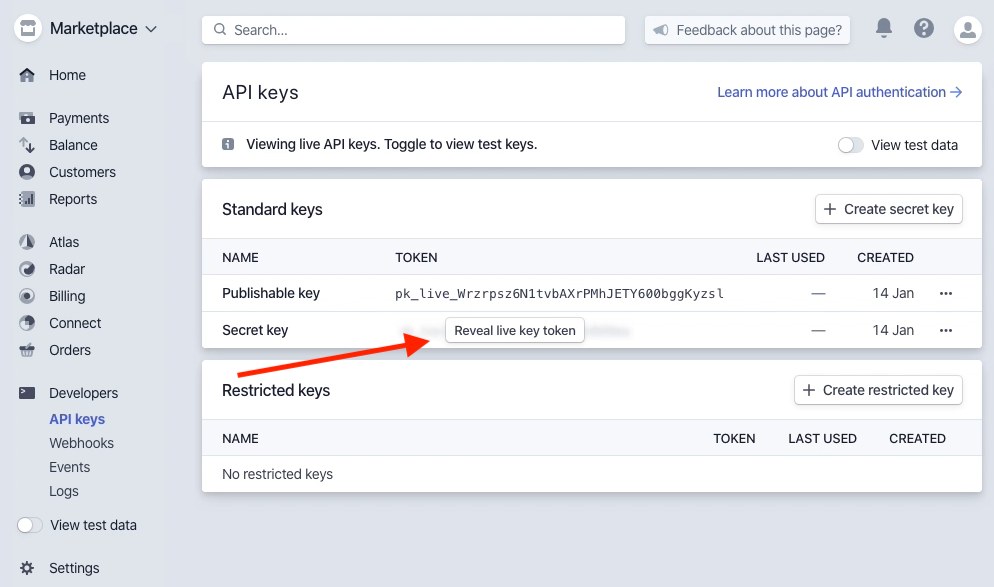Click the Connect icon in sidebar
This screenshot has height=587, width=994.
(x=27, y=323)
